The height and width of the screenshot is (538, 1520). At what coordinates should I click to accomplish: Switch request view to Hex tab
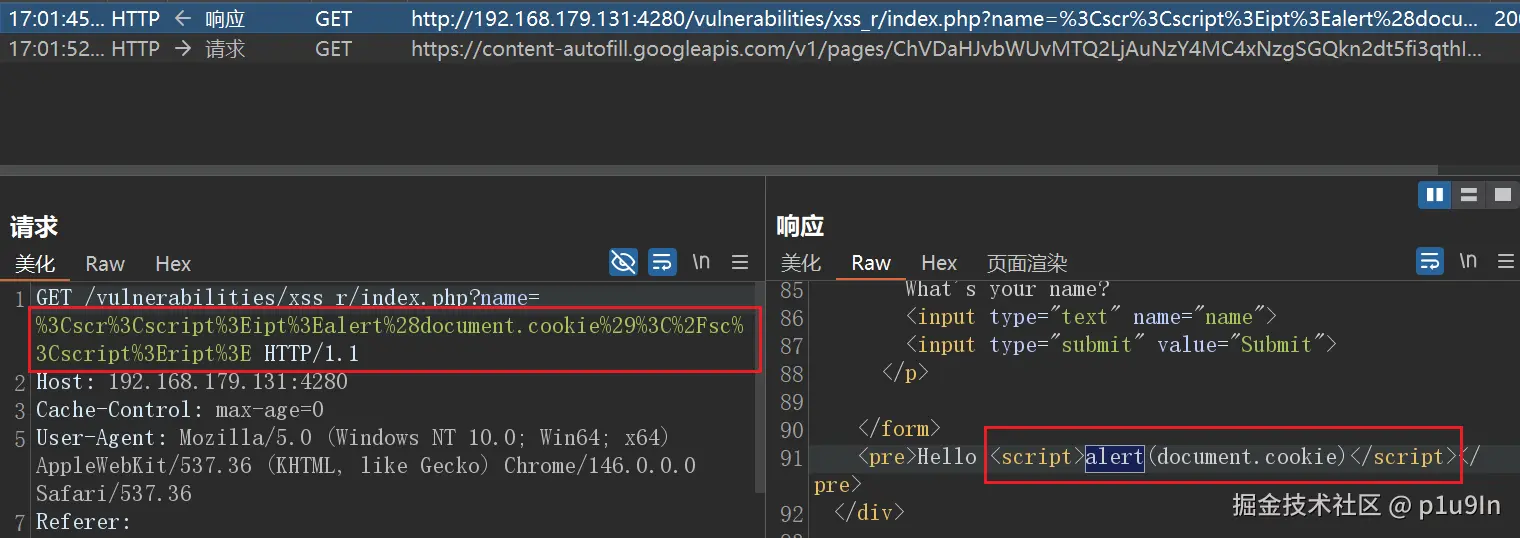click(x=173, y=264)
